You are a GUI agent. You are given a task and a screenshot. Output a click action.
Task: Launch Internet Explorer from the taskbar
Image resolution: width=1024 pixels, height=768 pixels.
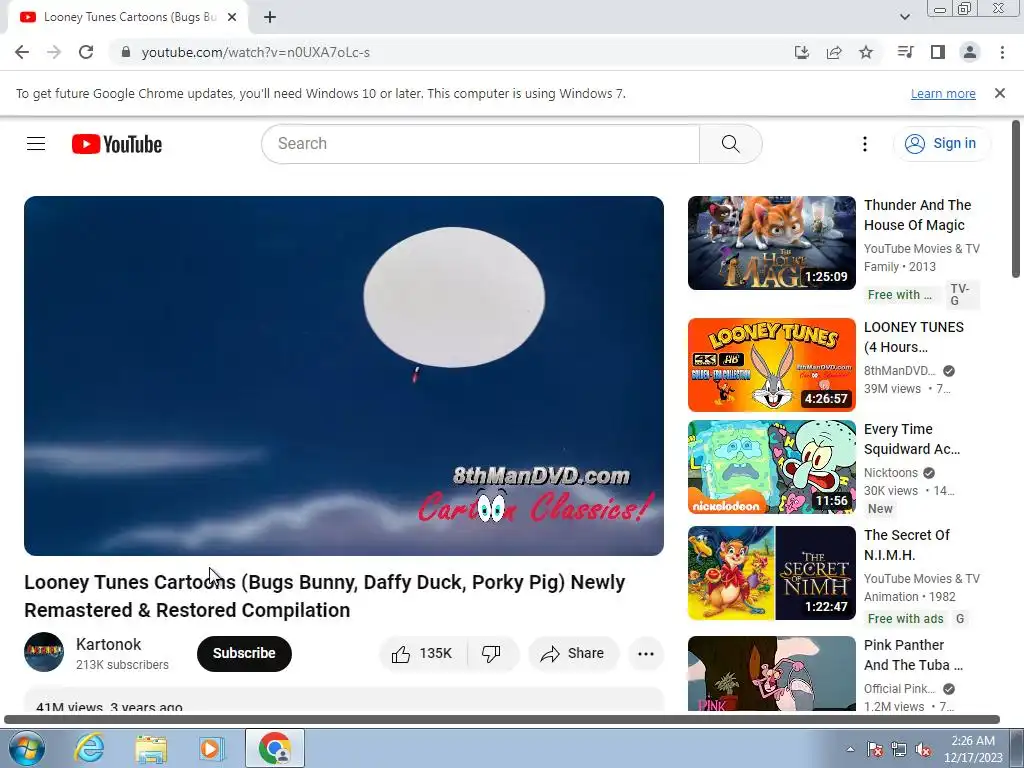click(x=89, y=748)
